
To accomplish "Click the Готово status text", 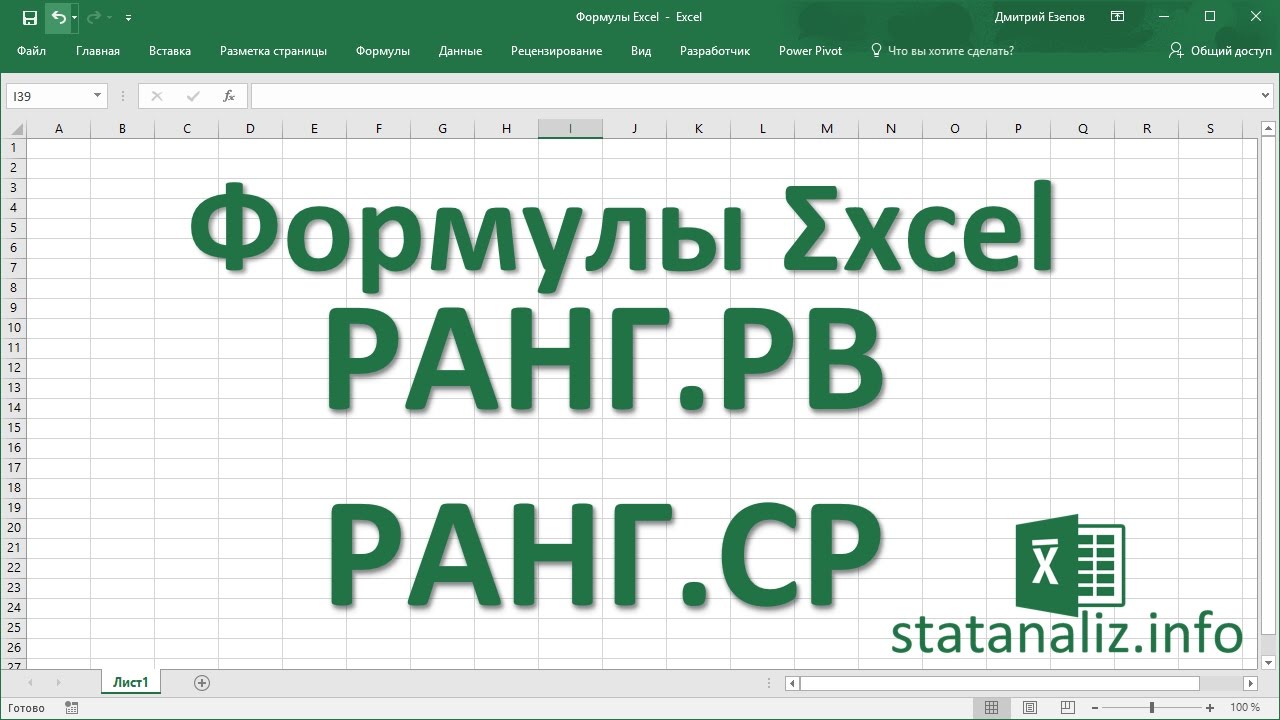I will [x=27, y=708].
